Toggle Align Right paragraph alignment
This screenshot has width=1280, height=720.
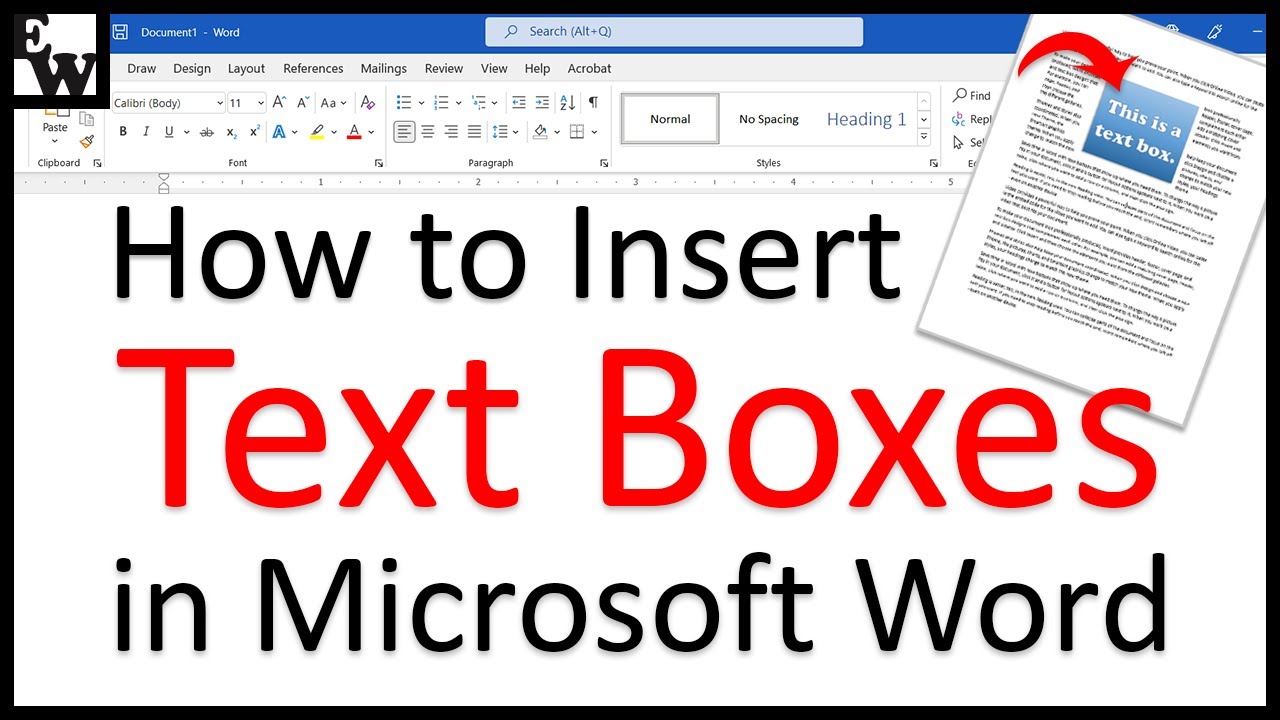click(x=451, y=132)
